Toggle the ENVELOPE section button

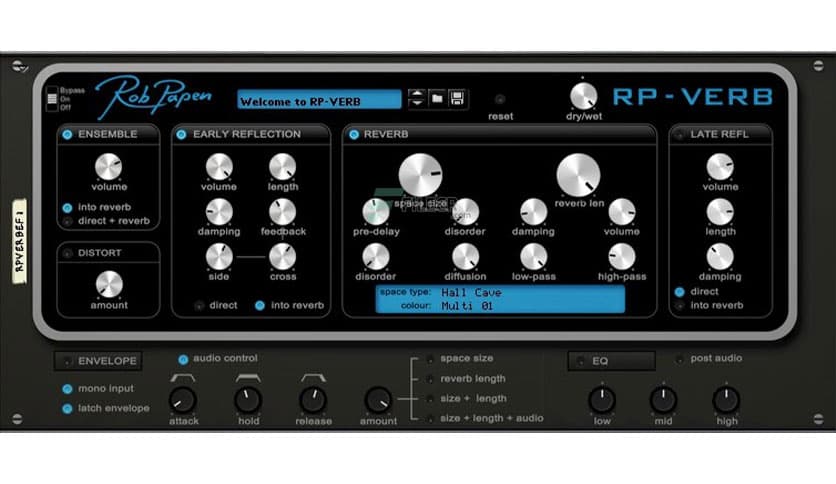[98, 361]
